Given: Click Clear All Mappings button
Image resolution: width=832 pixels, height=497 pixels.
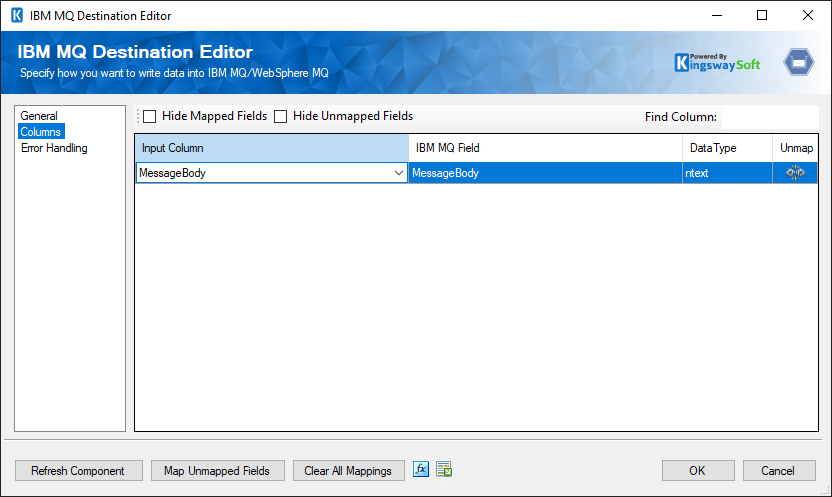Looking at the screenshot, I should point(349,470).
